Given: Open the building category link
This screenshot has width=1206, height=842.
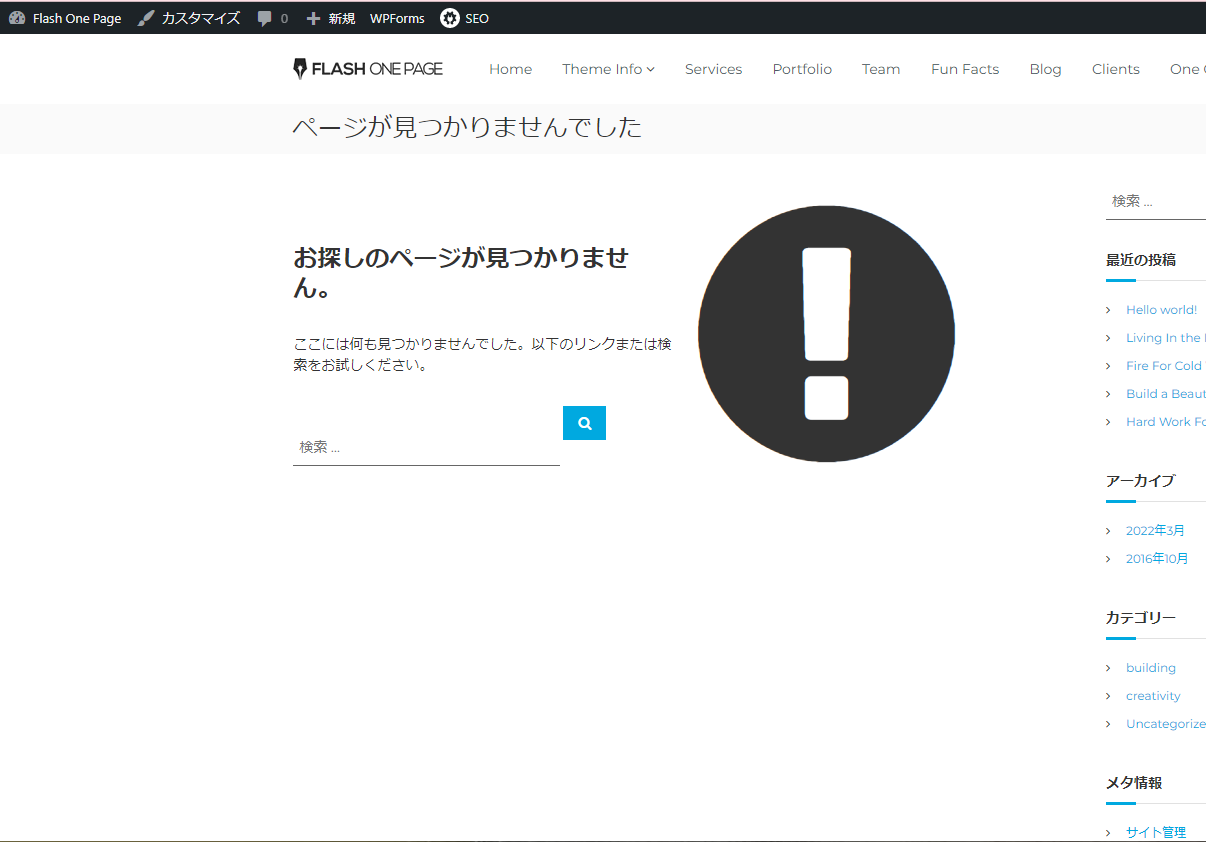Looking at the screenshot, I should coord(1150,667).
